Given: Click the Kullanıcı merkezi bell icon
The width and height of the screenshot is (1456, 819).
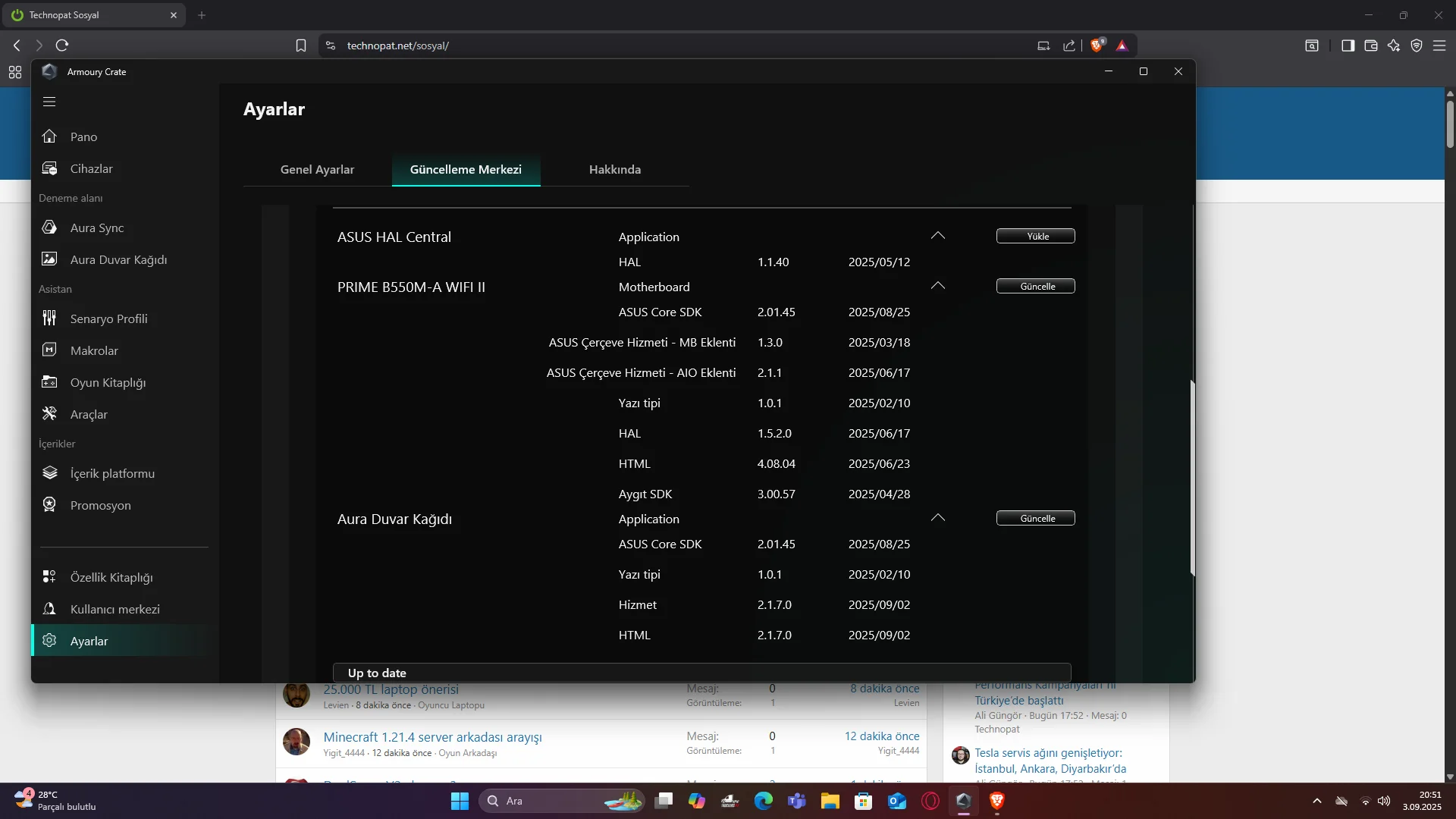Looking at the screenshot, I should [x=49, y=609].
